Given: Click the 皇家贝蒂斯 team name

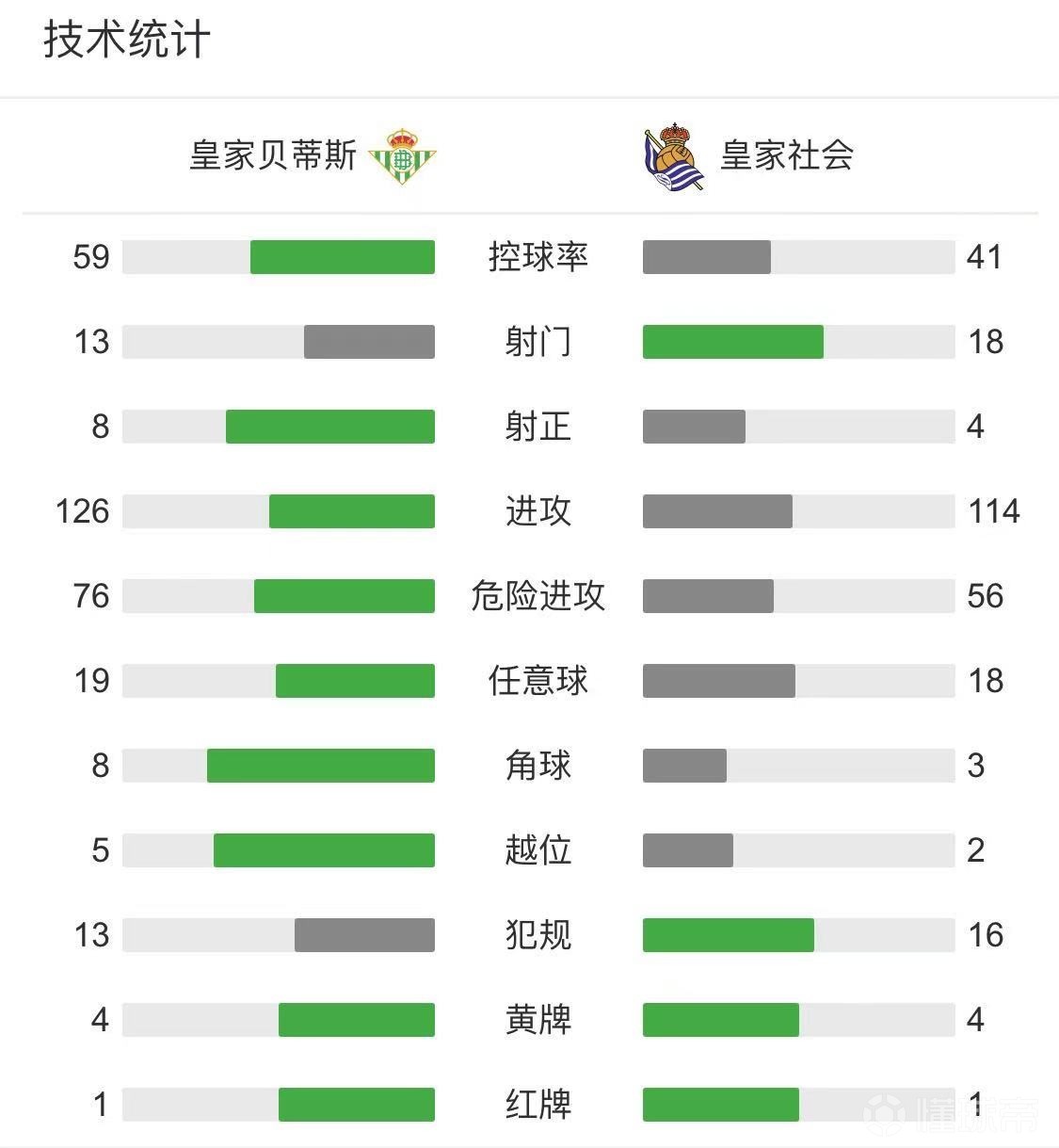Looking at the screenshot, I should [273, 155].
